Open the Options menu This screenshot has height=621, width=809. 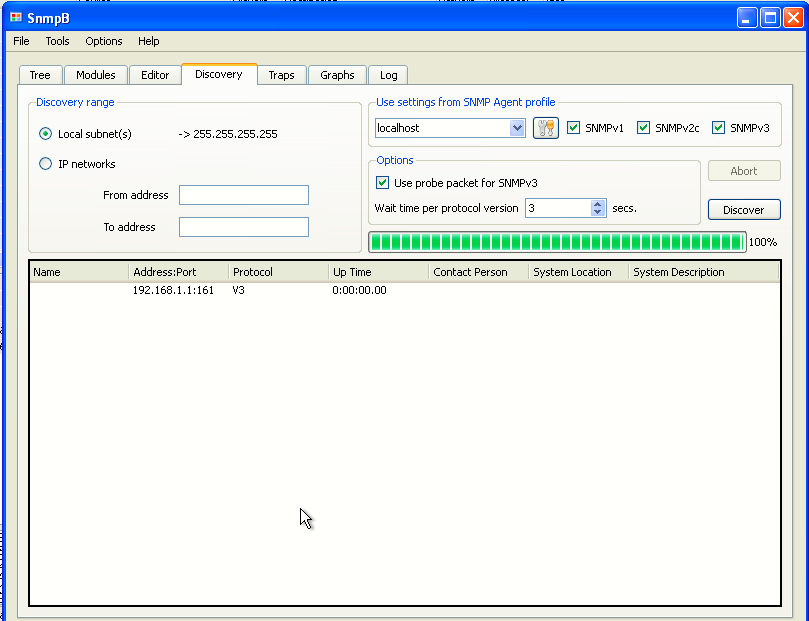[x=104, y=41]
